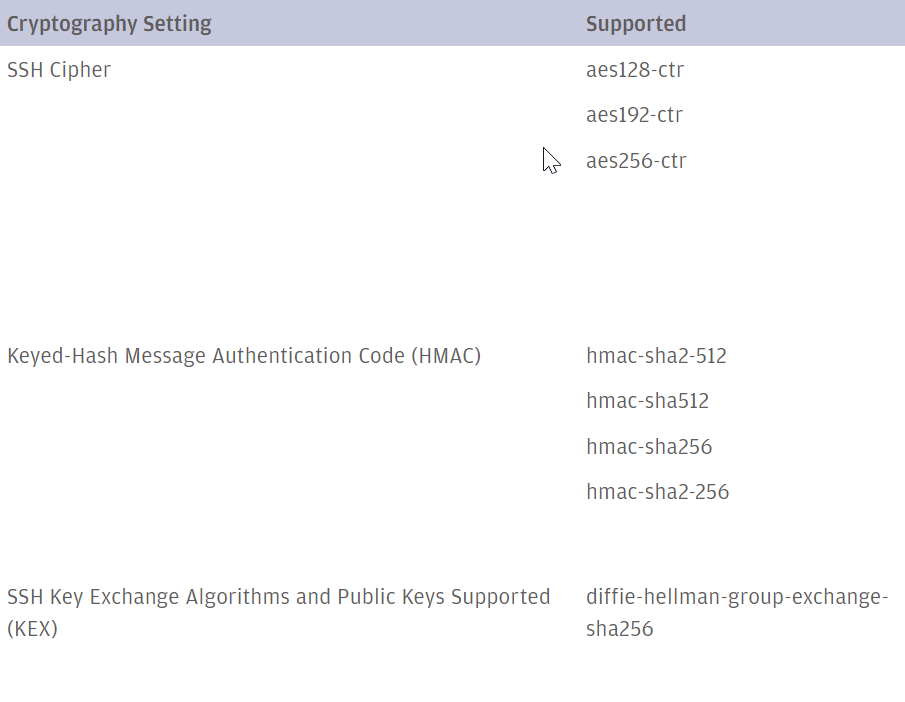The height and width of the screenshot is (702, 905).
Task: Click the "Cryptography Setting" column header
Action: coord(109,24)
